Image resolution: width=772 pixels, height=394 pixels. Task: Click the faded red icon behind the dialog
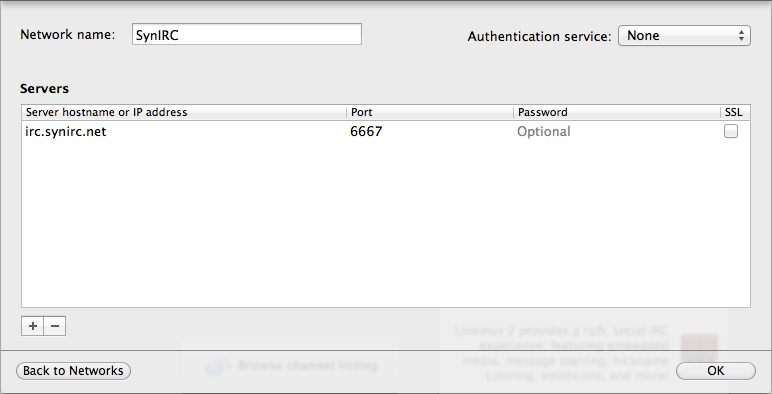tap(699, 348)
